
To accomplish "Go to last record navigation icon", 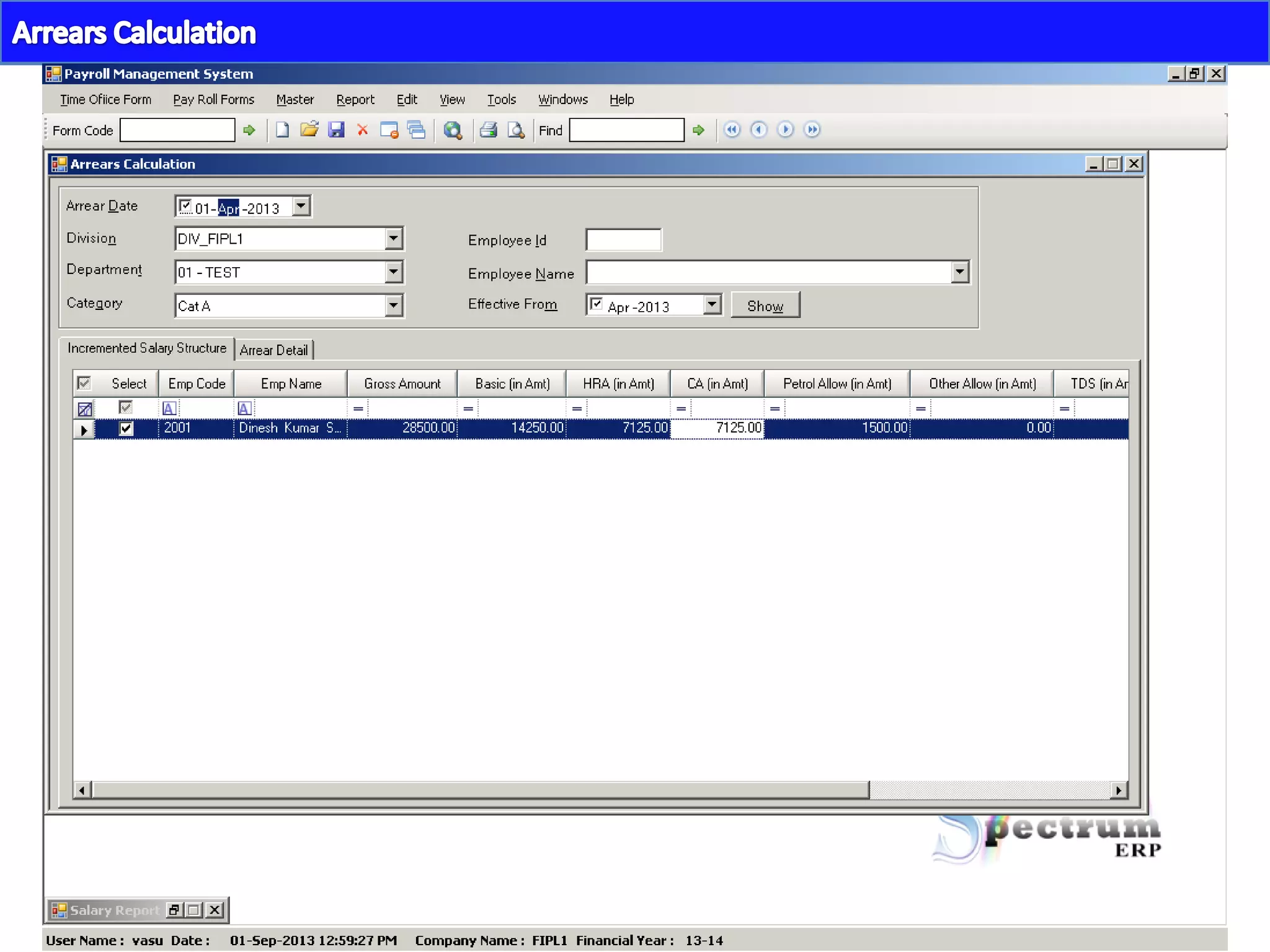I will coord(812,130).
